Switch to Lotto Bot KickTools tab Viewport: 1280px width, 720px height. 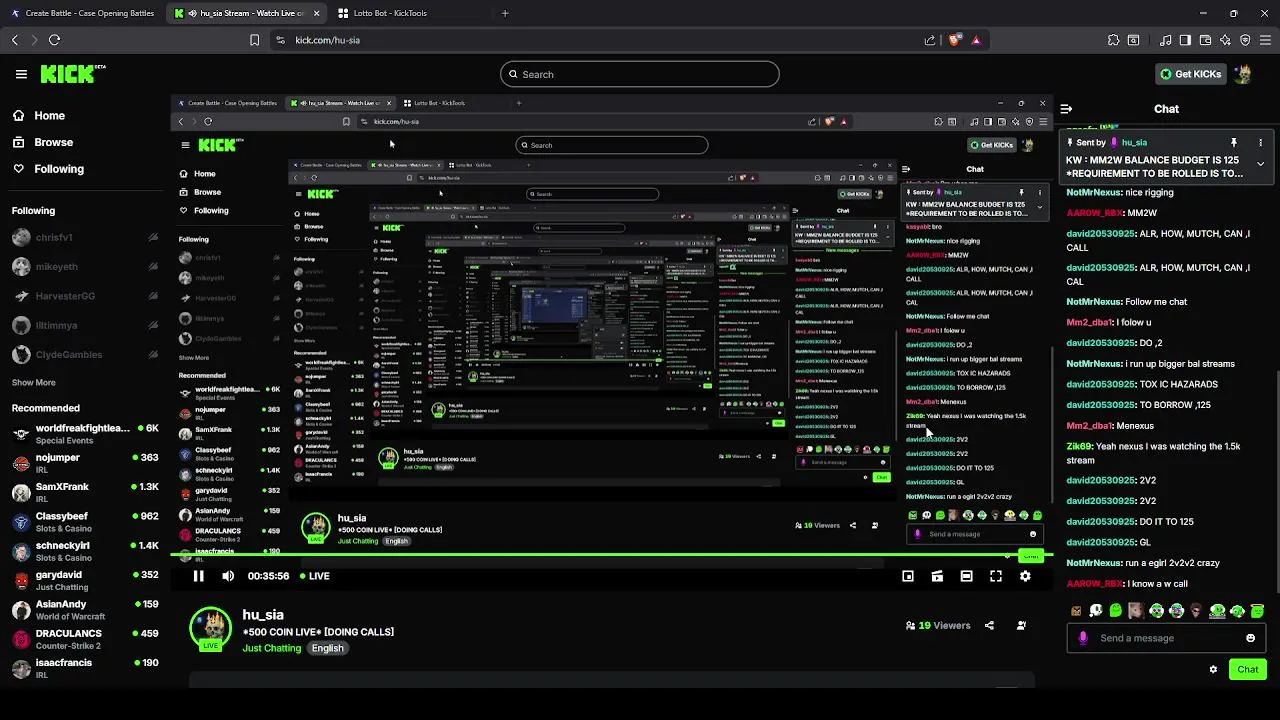coord(390,13)
